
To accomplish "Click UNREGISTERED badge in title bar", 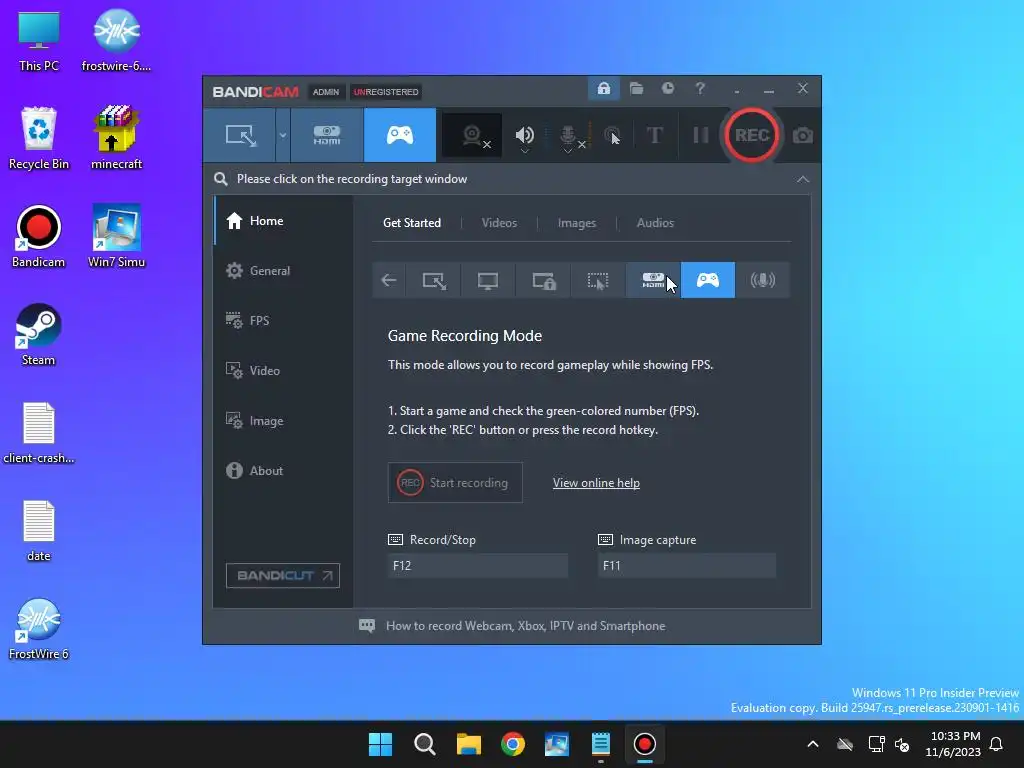I will pos(386,91).
